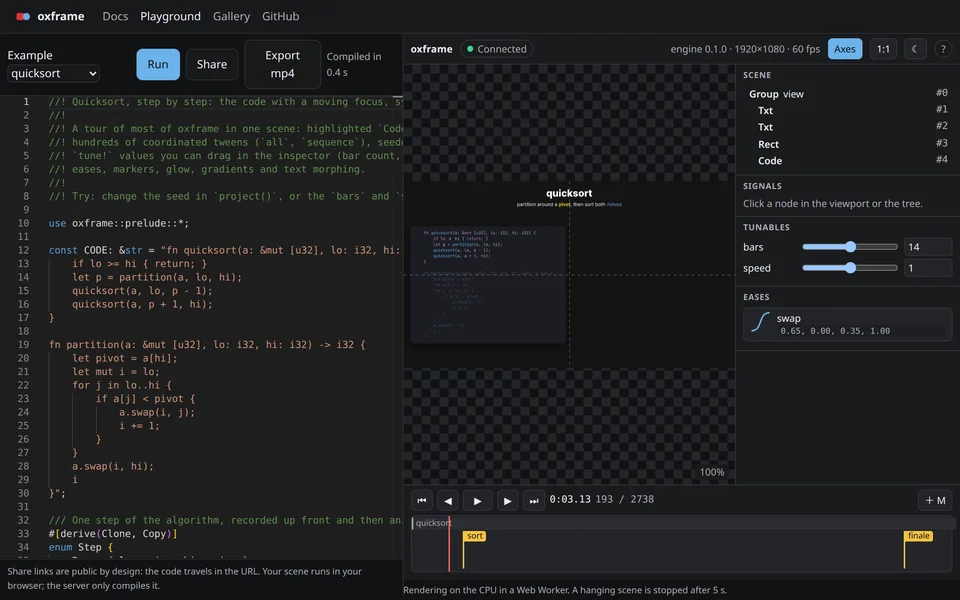Click the oxframe logo icon
This screenshot has height=600, width=960.
[x=23, y=17]
